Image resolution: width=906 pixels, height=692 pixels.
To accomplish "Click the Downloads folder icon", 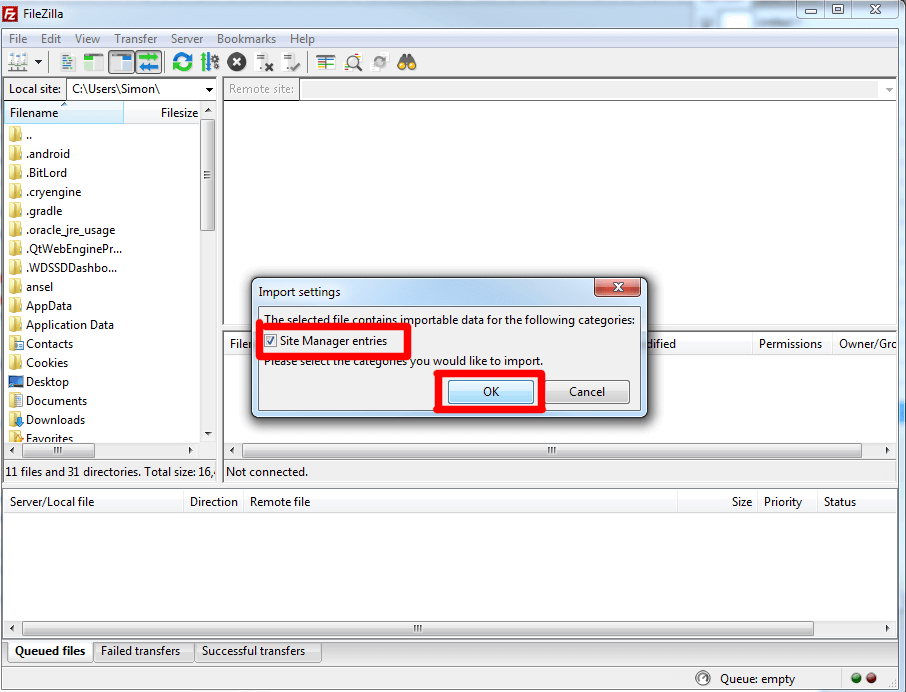I will [16, 420].
